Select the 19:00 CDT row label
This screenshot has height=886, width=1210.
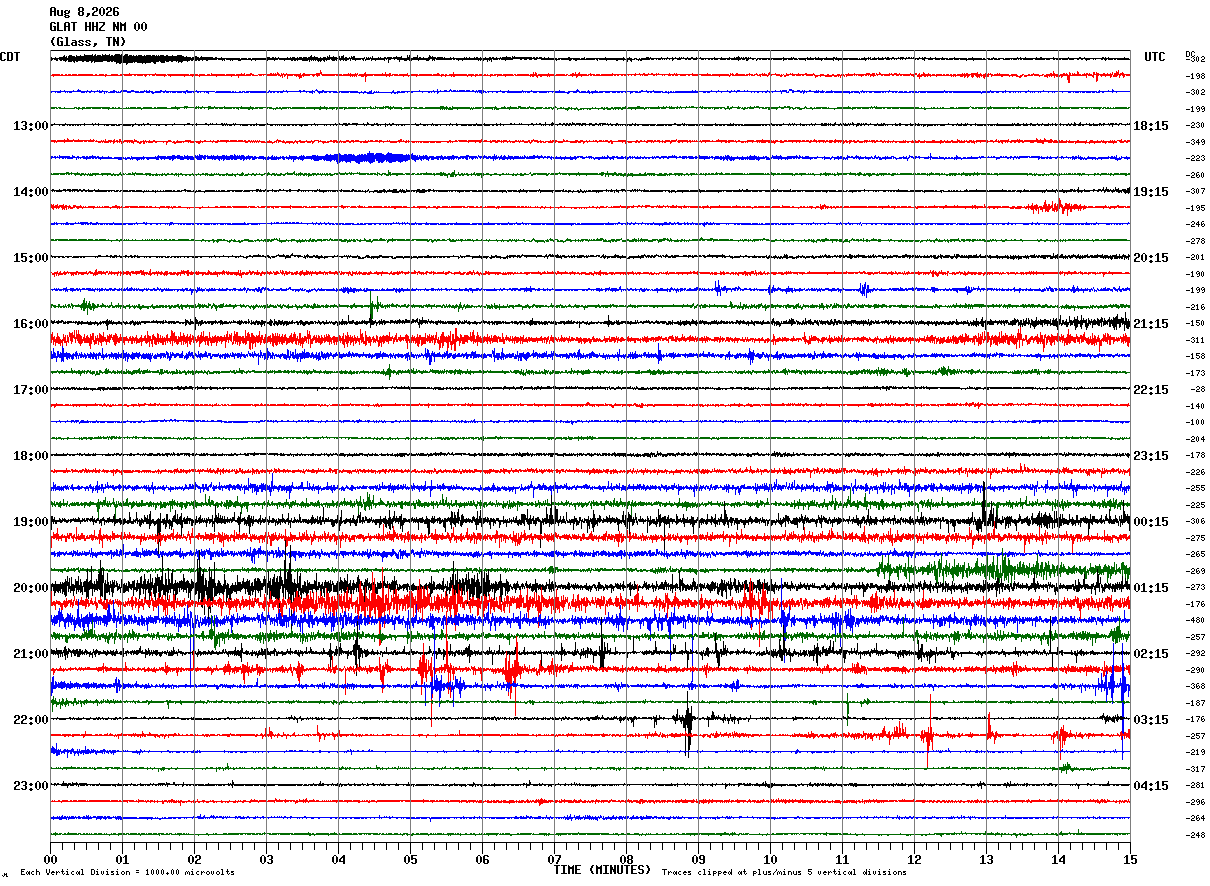[x=31, y=522]
